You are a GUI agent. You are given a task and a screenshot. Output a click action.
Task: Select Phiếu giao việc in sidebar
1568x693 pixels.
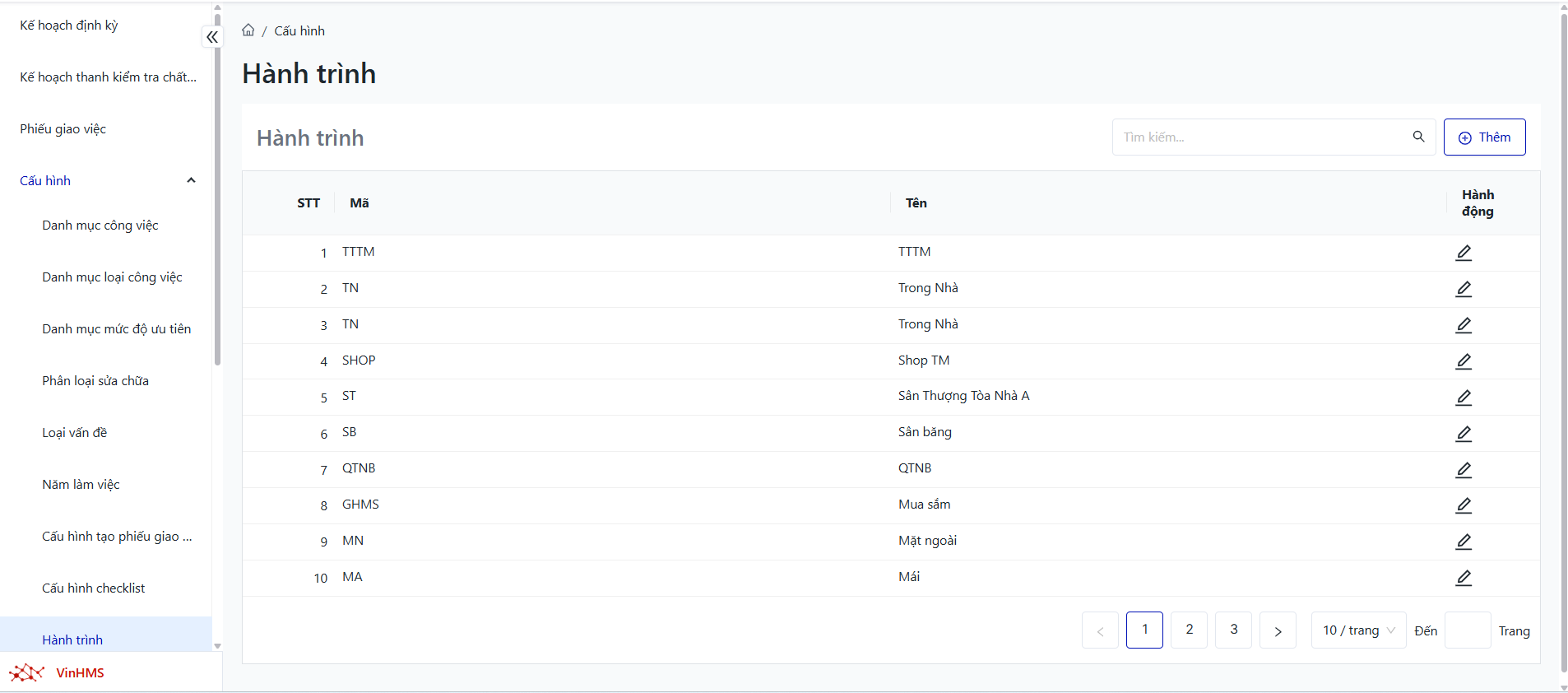tap(63, 129)
